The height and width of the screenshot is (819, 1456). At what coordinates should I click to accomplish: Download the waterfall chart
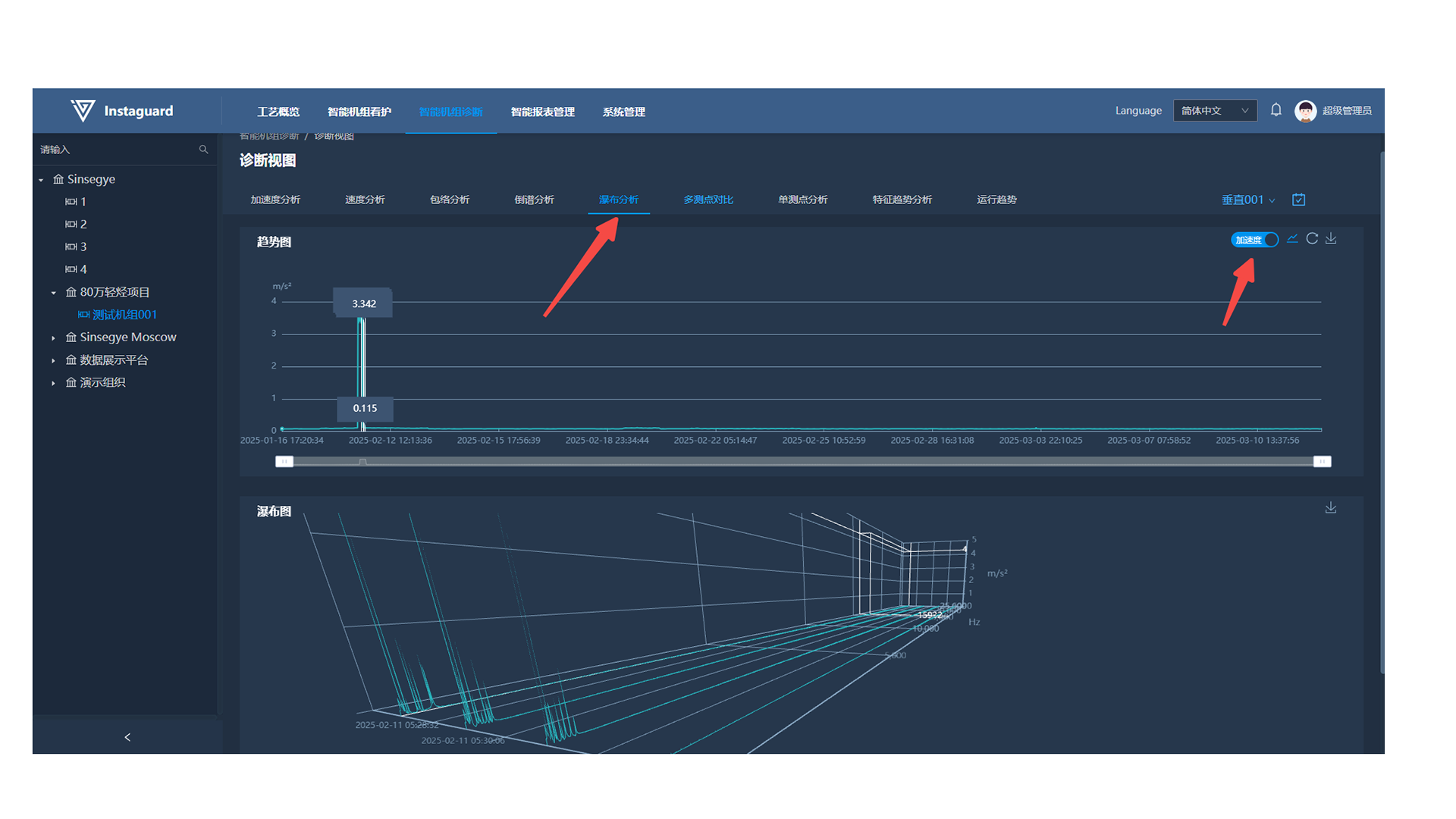(x=1331, y=507)
